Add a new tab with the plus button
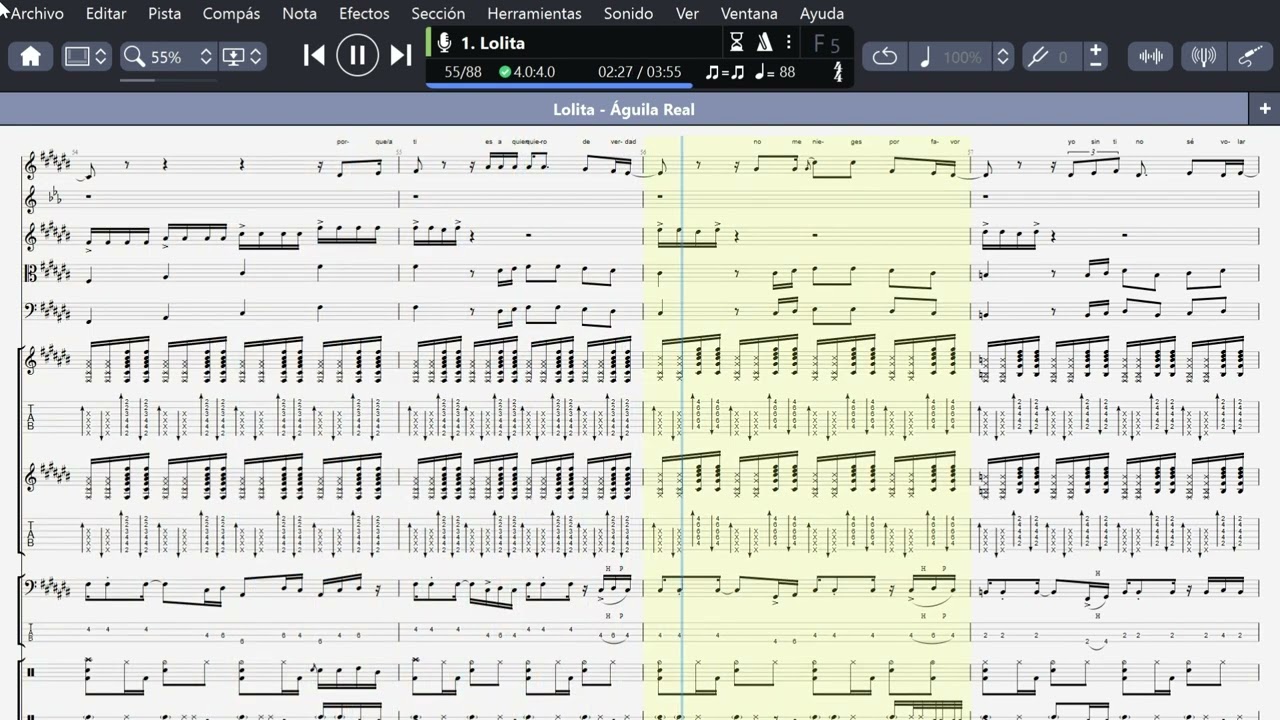This screenshot has height=720, width=1280. (1265, 109)
